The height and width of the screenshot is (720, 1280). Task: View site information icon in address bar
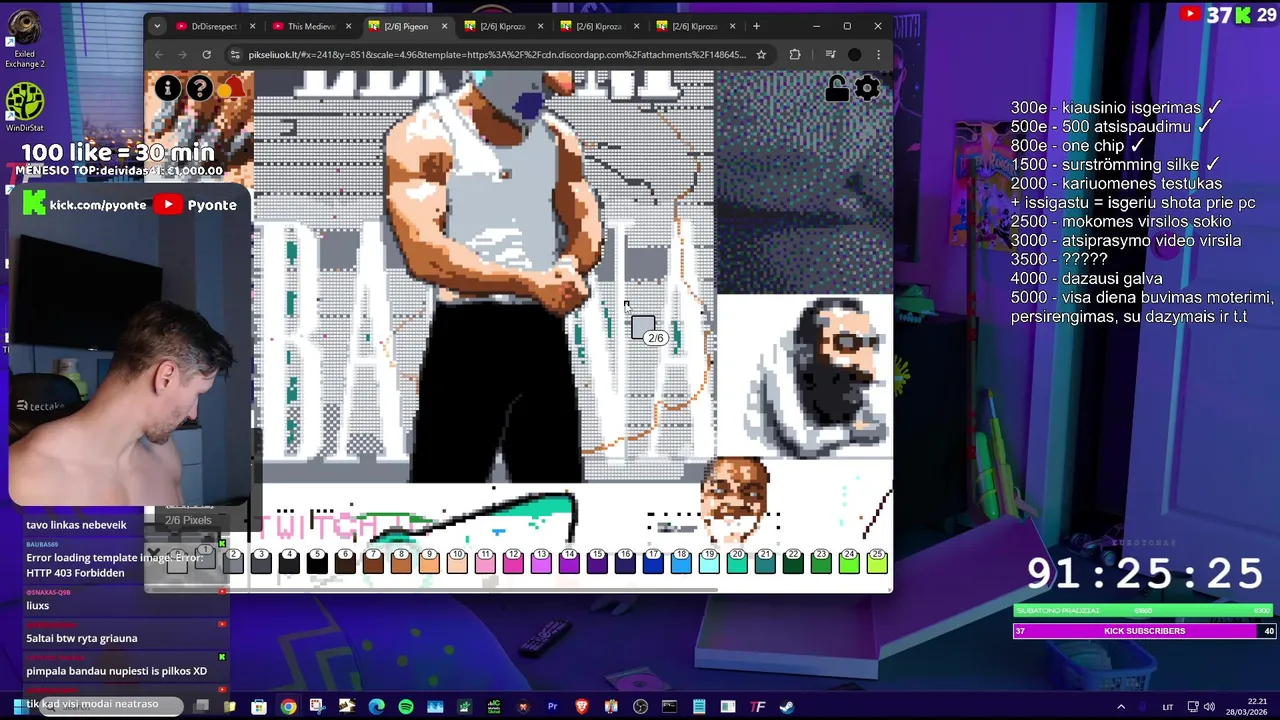click(x=235, y=55)
